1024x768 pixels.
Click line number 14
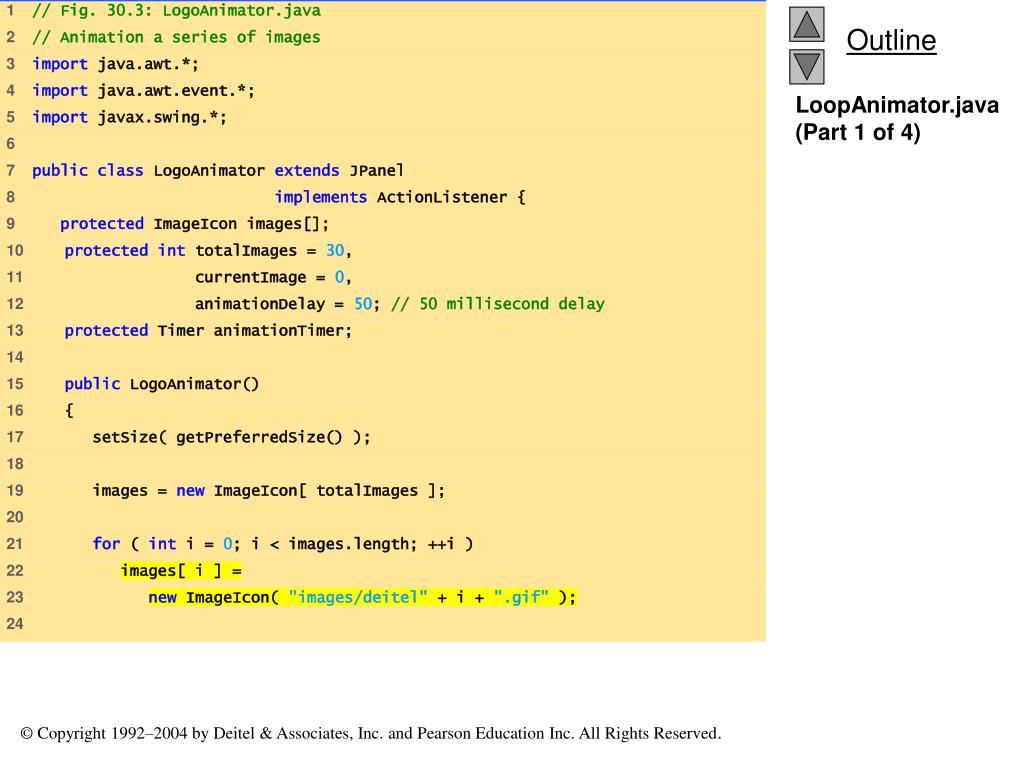click(x=14, y=357)
